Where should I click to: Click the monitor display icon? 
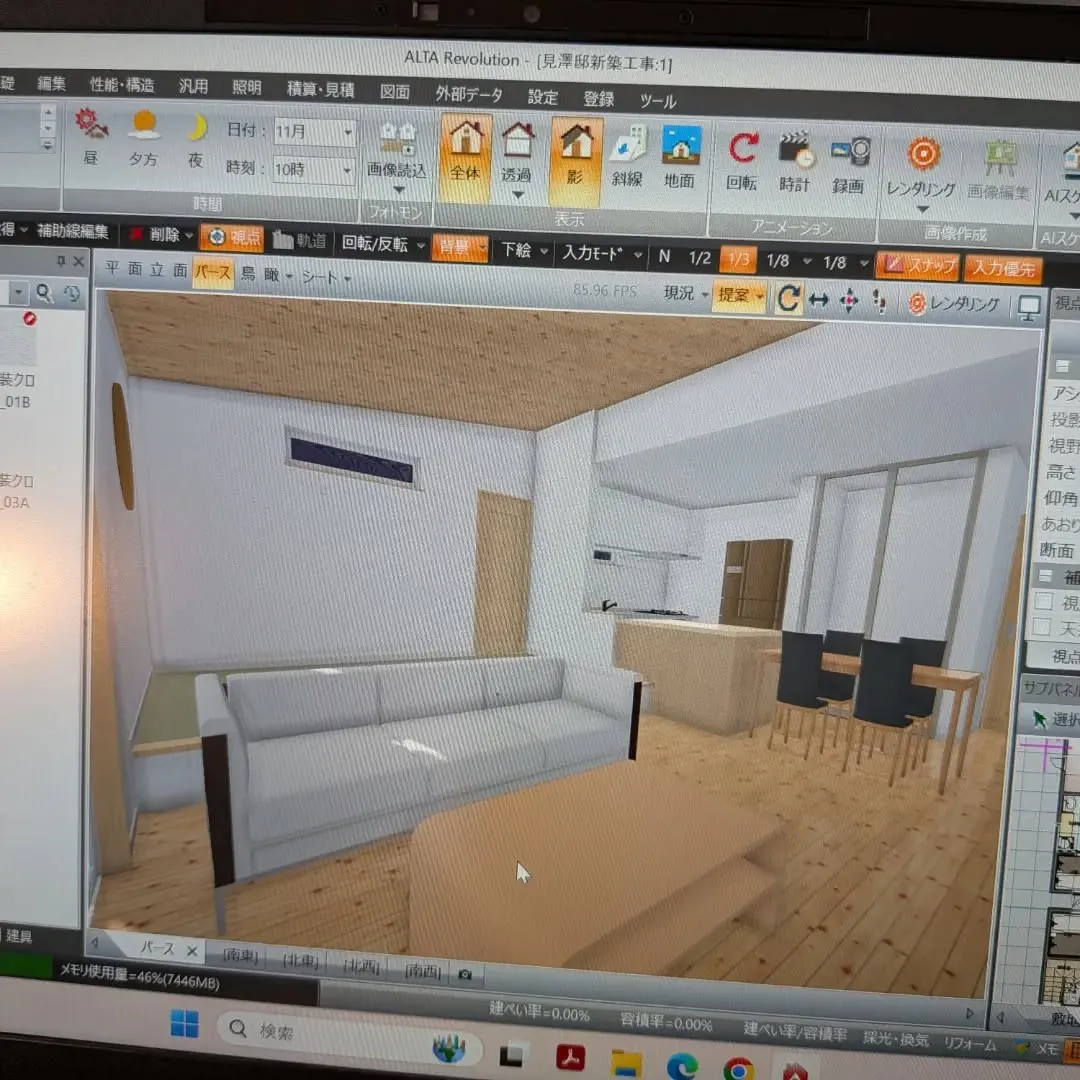1029,308
